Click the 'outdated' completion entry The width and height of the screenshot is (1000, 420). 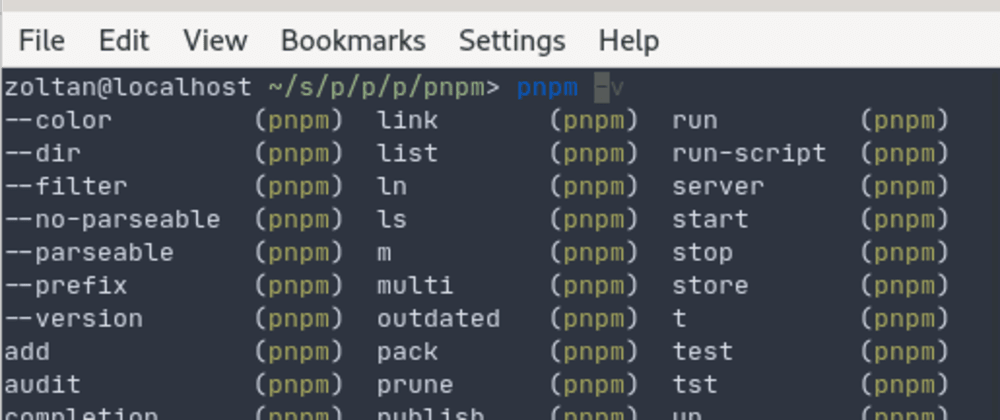point(439,319)
